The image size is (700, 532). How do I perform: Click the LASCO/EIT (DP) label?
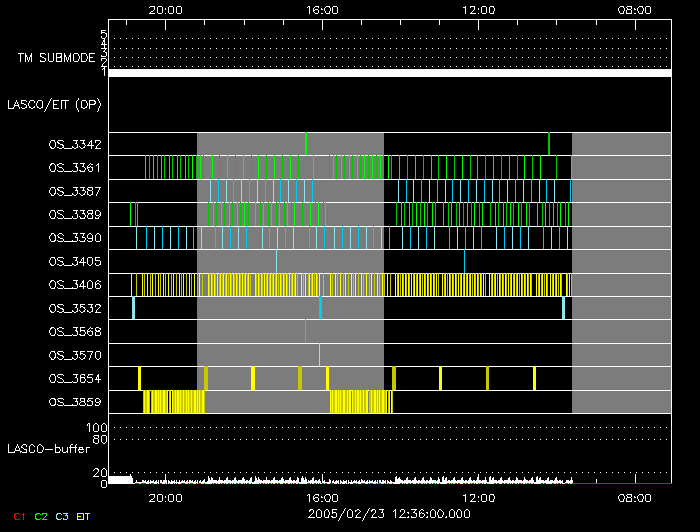pos(53,104)
